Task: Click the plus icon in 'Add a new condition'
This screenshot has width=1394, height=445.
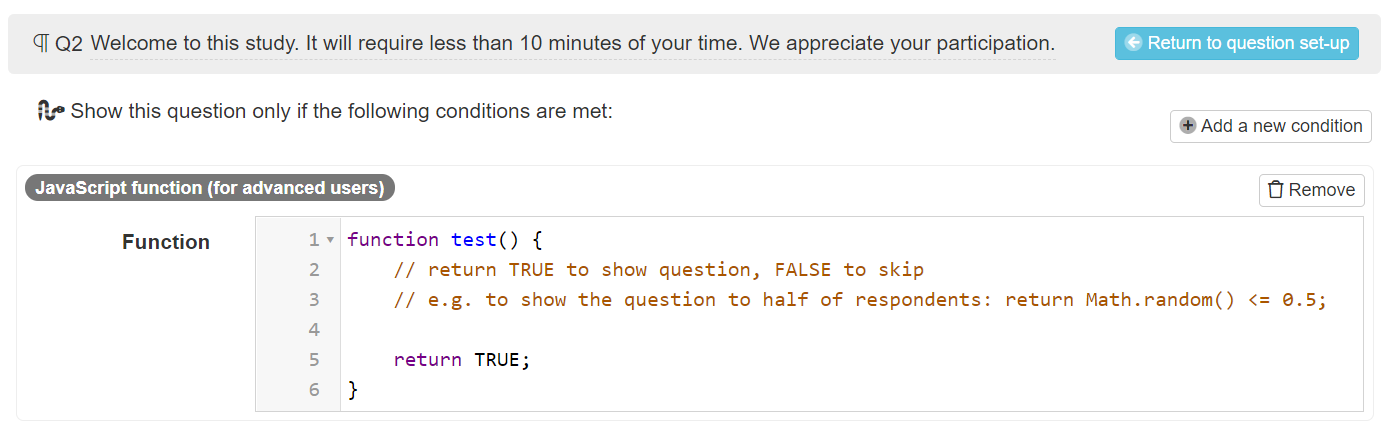Action: pyautogui.click(x=1188, y=126)
